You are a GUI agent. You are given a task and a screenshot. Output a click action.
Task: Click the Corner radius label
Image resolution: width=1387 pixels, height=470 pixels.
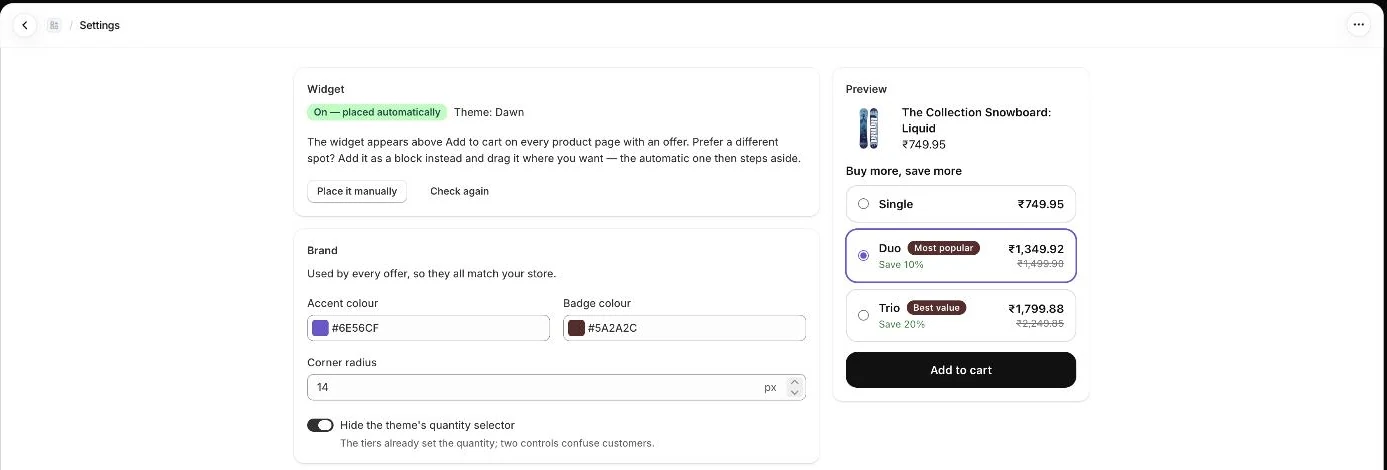click(342, 362)
